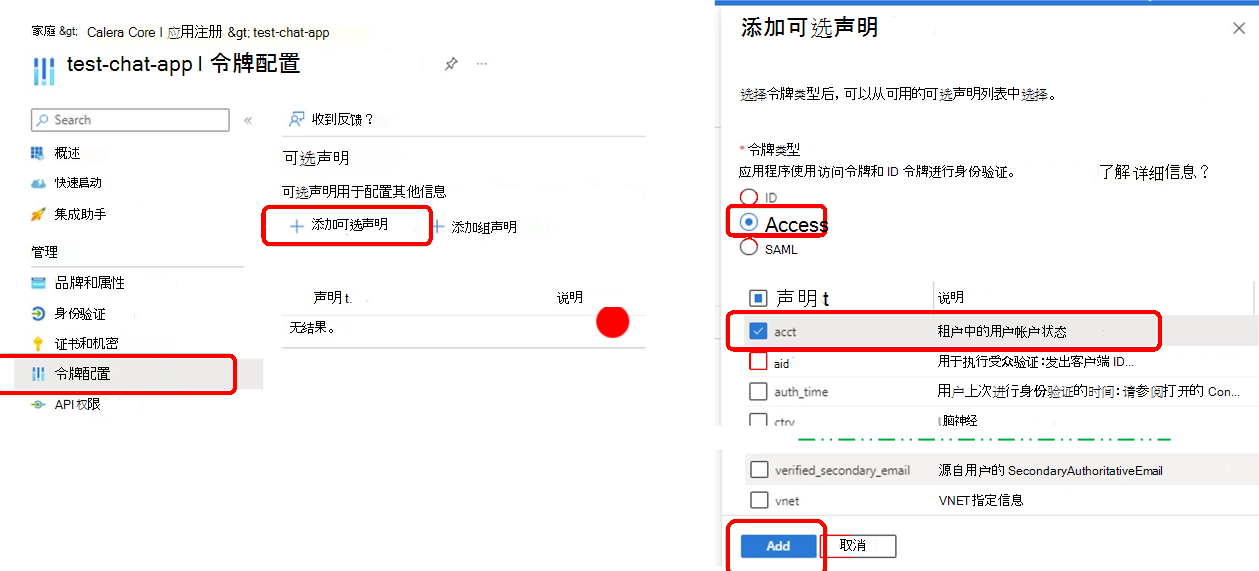Click the feedback person icon
This screenshot has height=571, width=1259.
297,120
